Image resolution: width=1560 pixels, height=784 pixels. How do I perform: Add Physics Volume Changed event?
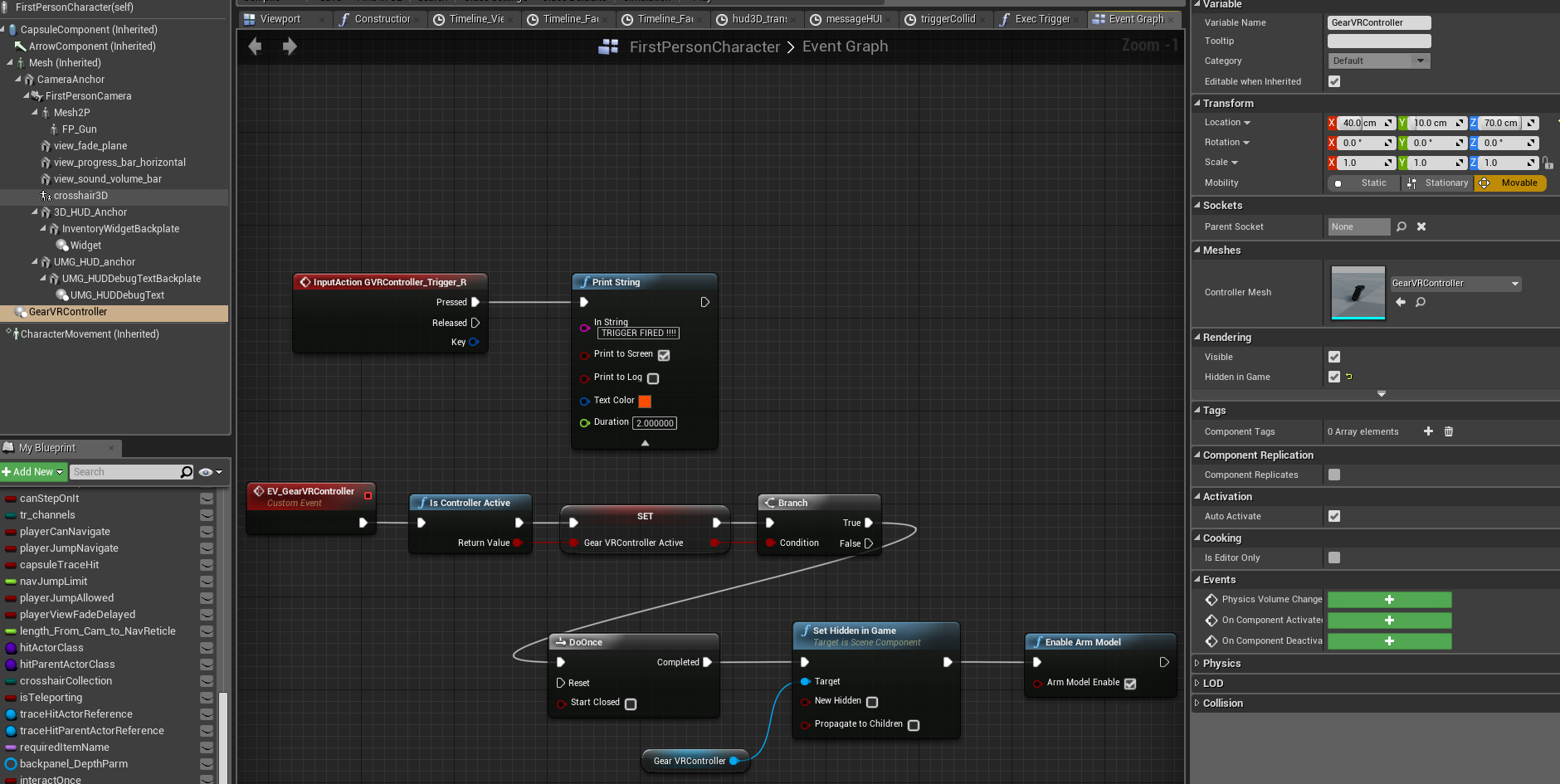(1389, 600)
